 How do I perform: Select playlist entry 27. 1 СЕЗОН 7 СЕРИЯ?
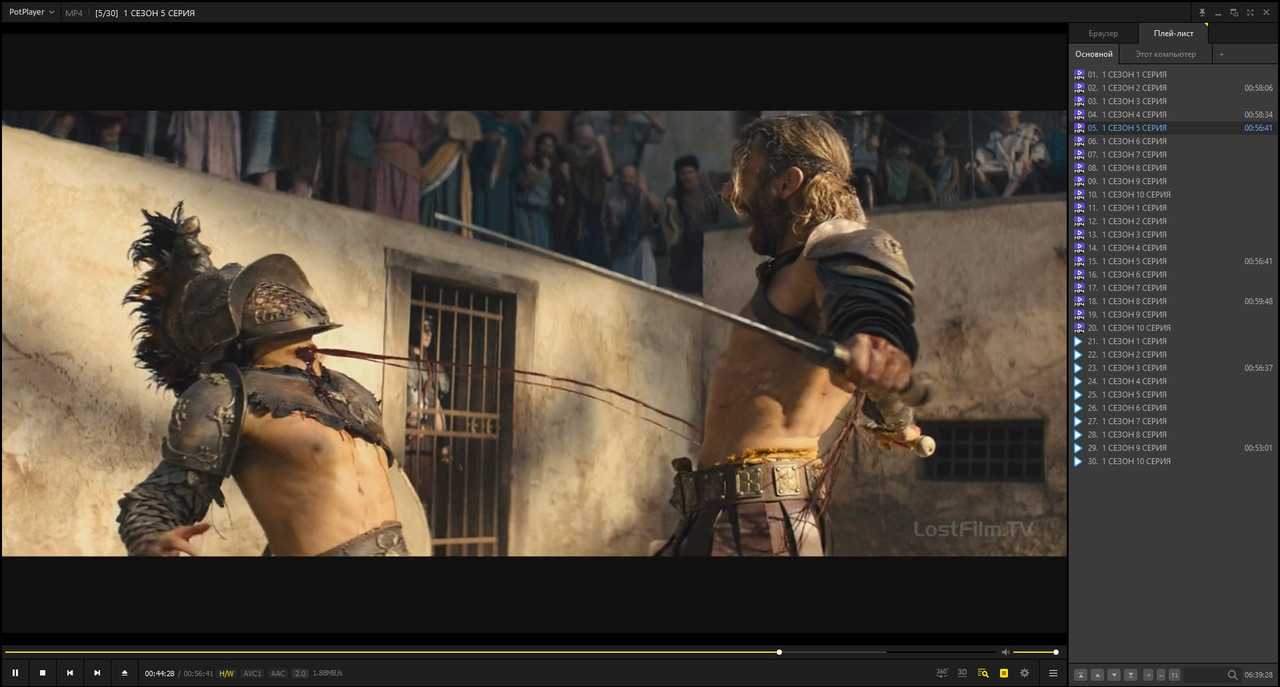click(x=1173, y=421)
